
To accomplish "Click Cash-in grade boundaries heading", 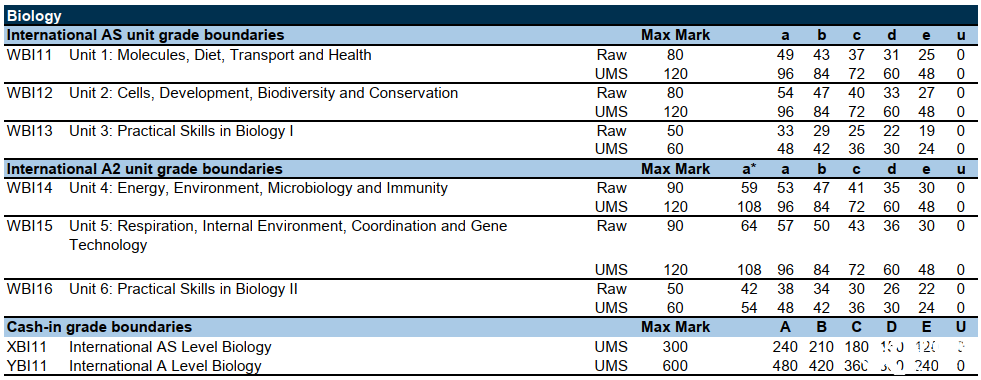I will [x=99, y=327].
